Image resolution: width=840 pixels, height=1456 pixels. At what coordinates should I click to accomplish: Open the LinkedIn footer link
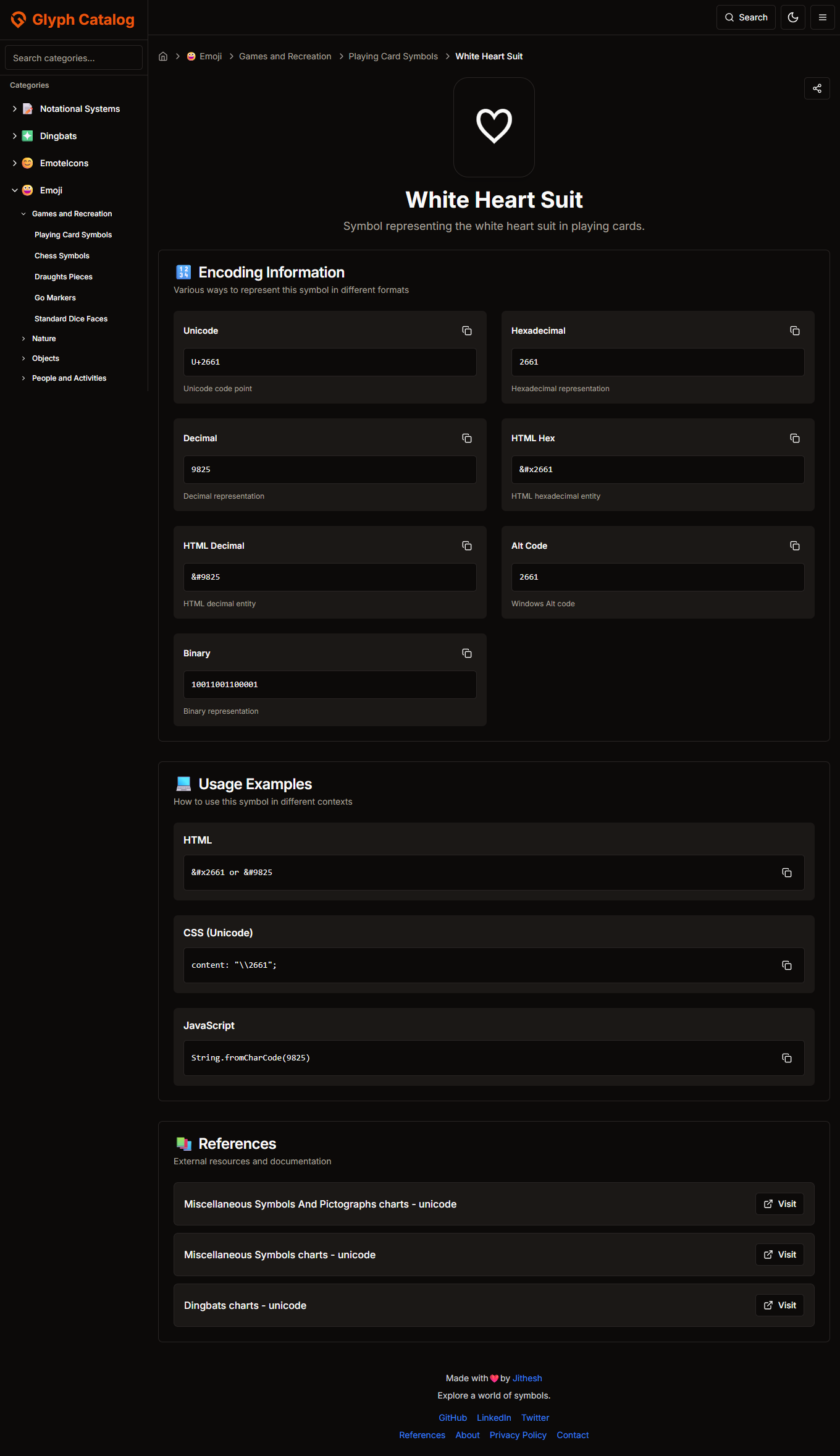tap(494, 1418)
